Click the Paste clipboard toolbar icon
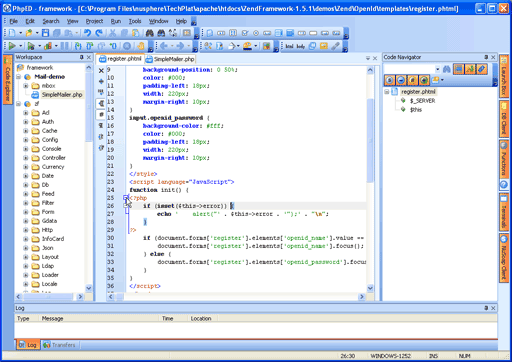Viewport: 512px width, 362px height. 136,33
